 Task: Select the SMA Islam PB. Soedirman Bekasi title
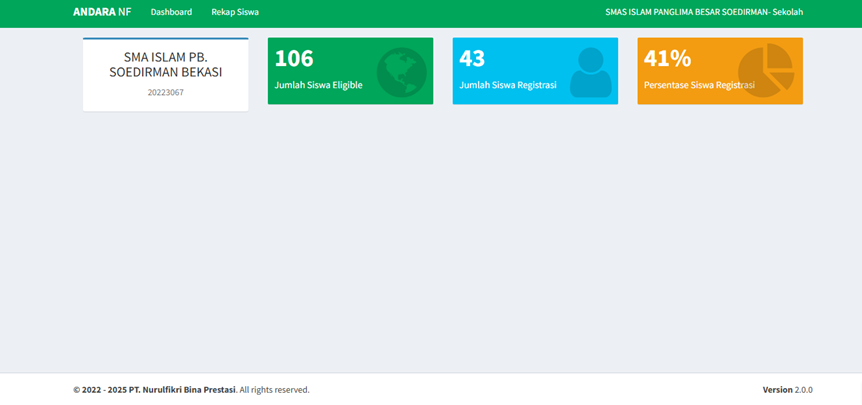click(x=166, y=65)
